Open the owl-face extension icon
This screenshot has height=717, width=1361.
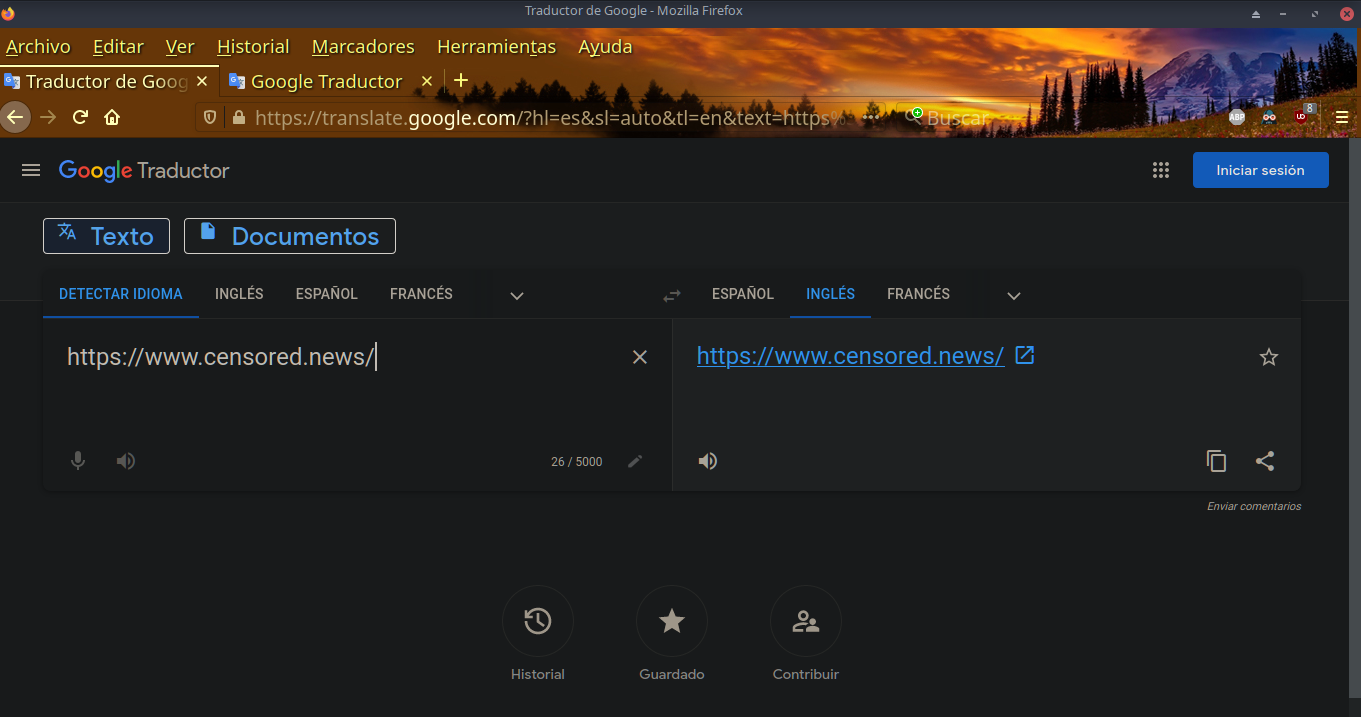click(1269, 117)
